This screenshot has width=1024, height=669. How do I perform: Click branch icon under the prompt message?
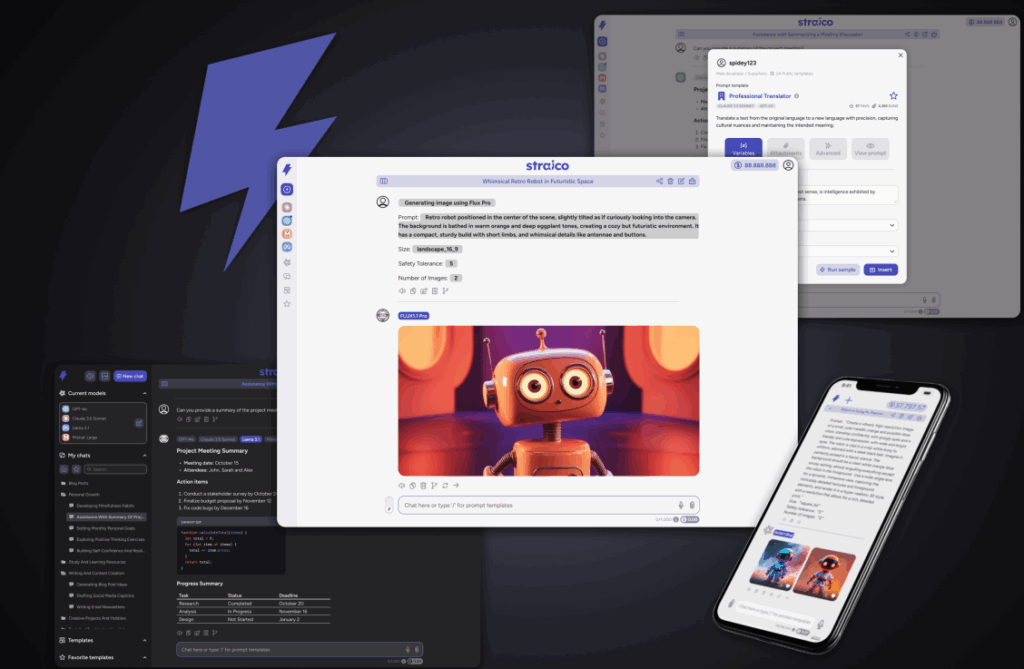tap(445, 291)
